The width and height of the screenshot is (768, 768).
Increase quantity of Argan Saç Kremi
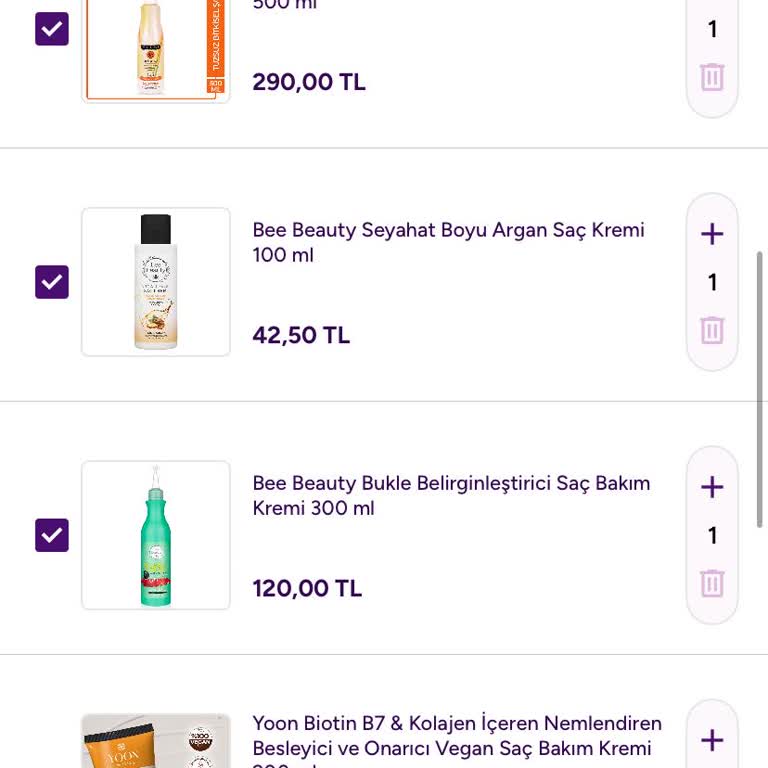(712, 234)
